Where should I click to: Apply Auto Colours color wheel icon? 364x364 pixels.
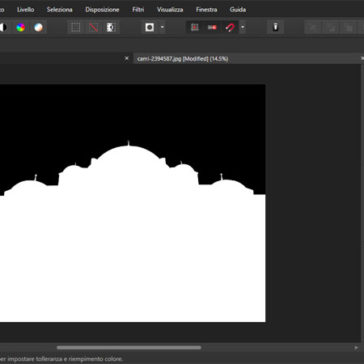(x=21, y=27)
